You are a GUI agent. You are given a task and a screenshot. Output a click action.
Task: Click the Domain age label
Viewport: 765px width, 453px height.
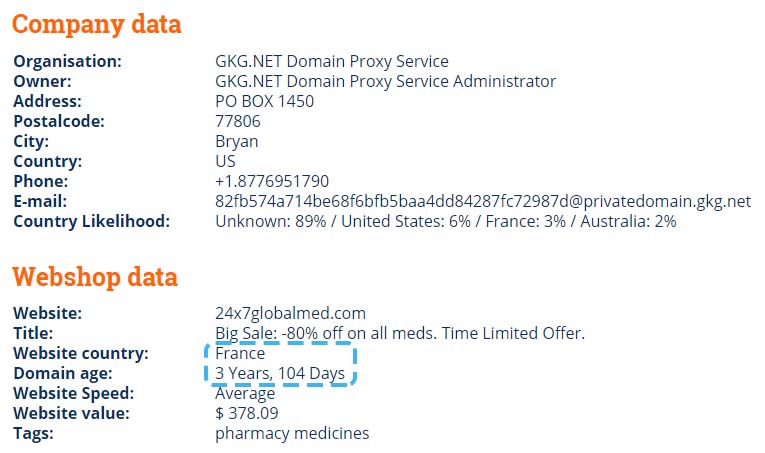coord(63,374)
